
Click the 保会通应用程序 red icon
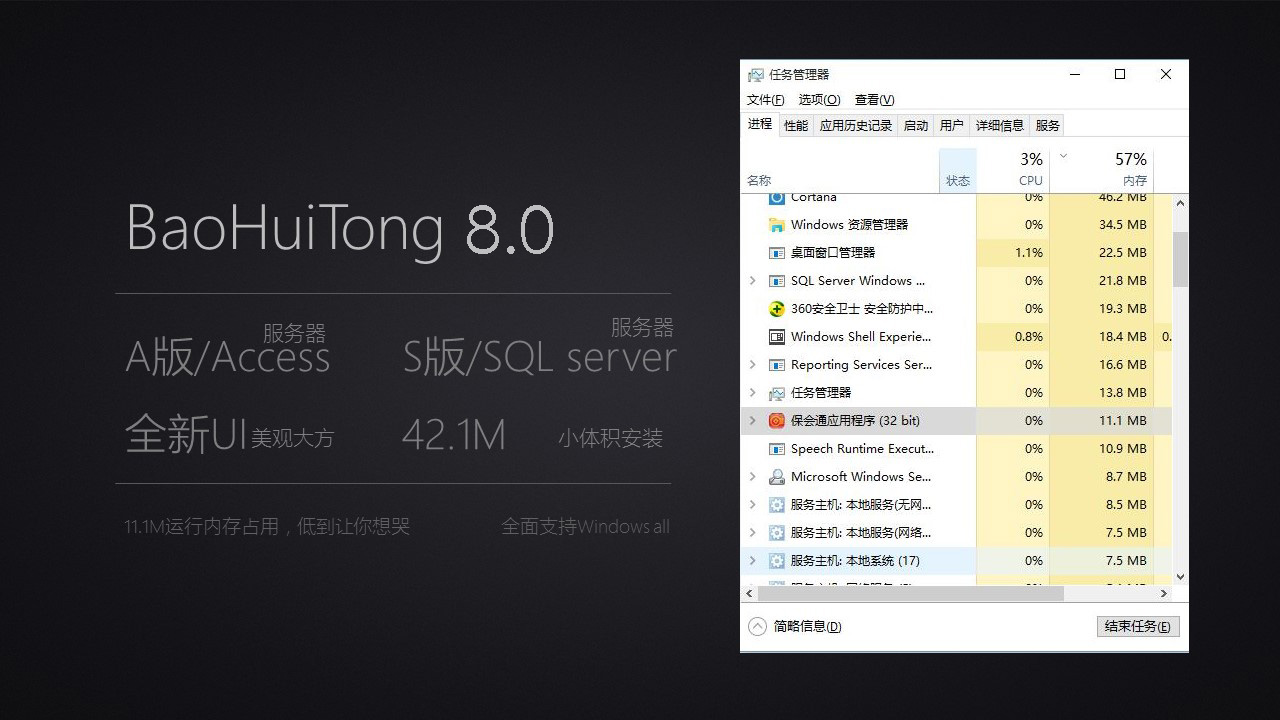click(776, 421)
